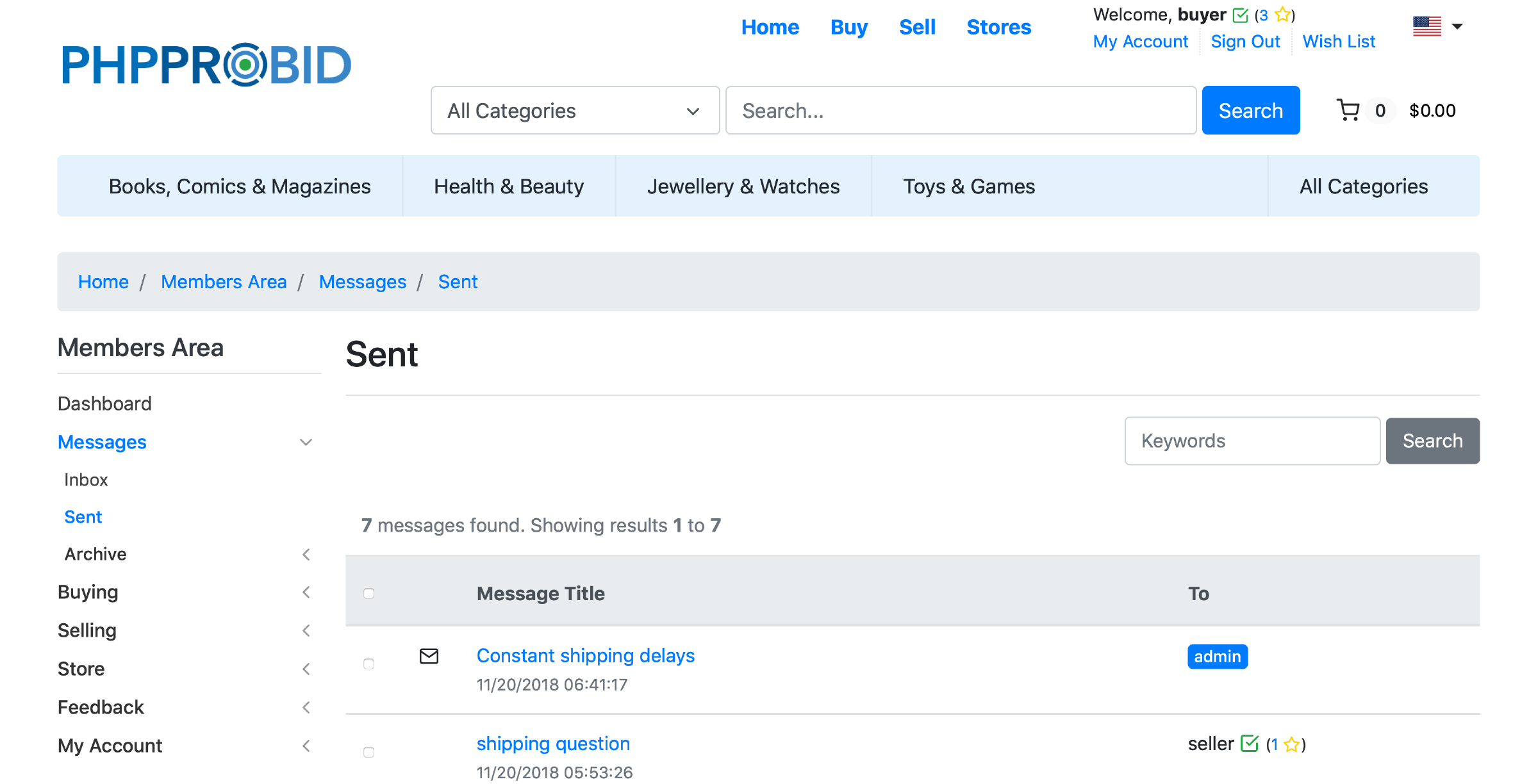The height and width of the screenshot is (784, 1538).
Task: Open the All Categories search dropdown
Action: pos(575,110)
